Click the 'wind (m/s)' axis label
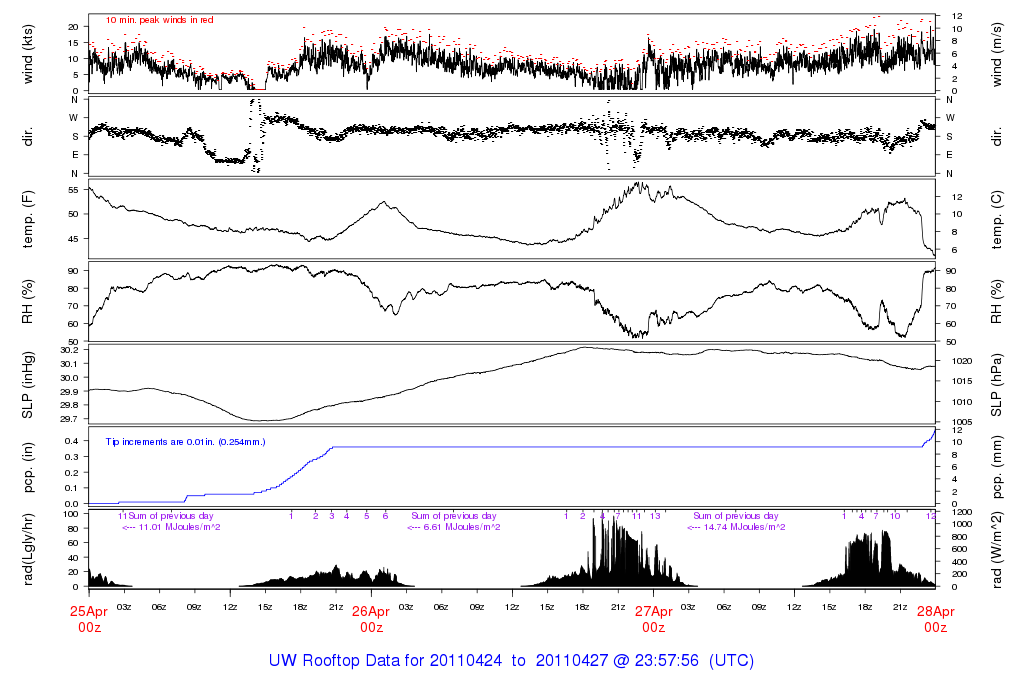The height and width of the screenshot is (700, 1024). pyautogui.click(x=997, y=54)
